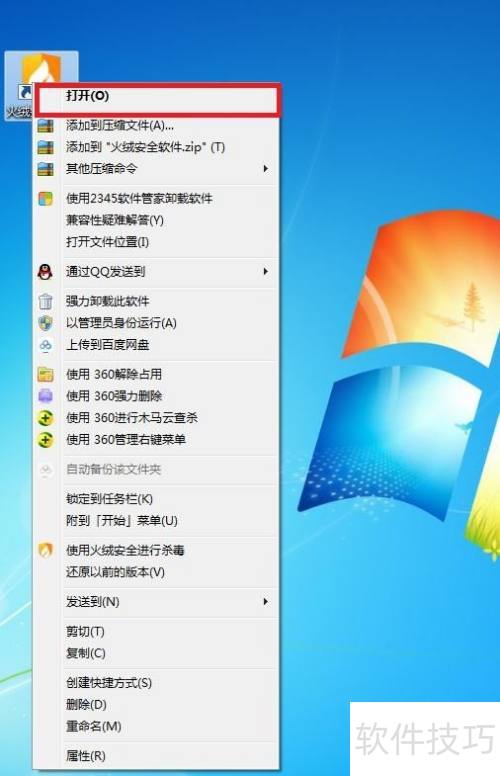Choose 锁定到任务栏(K)

coord(156,499)
